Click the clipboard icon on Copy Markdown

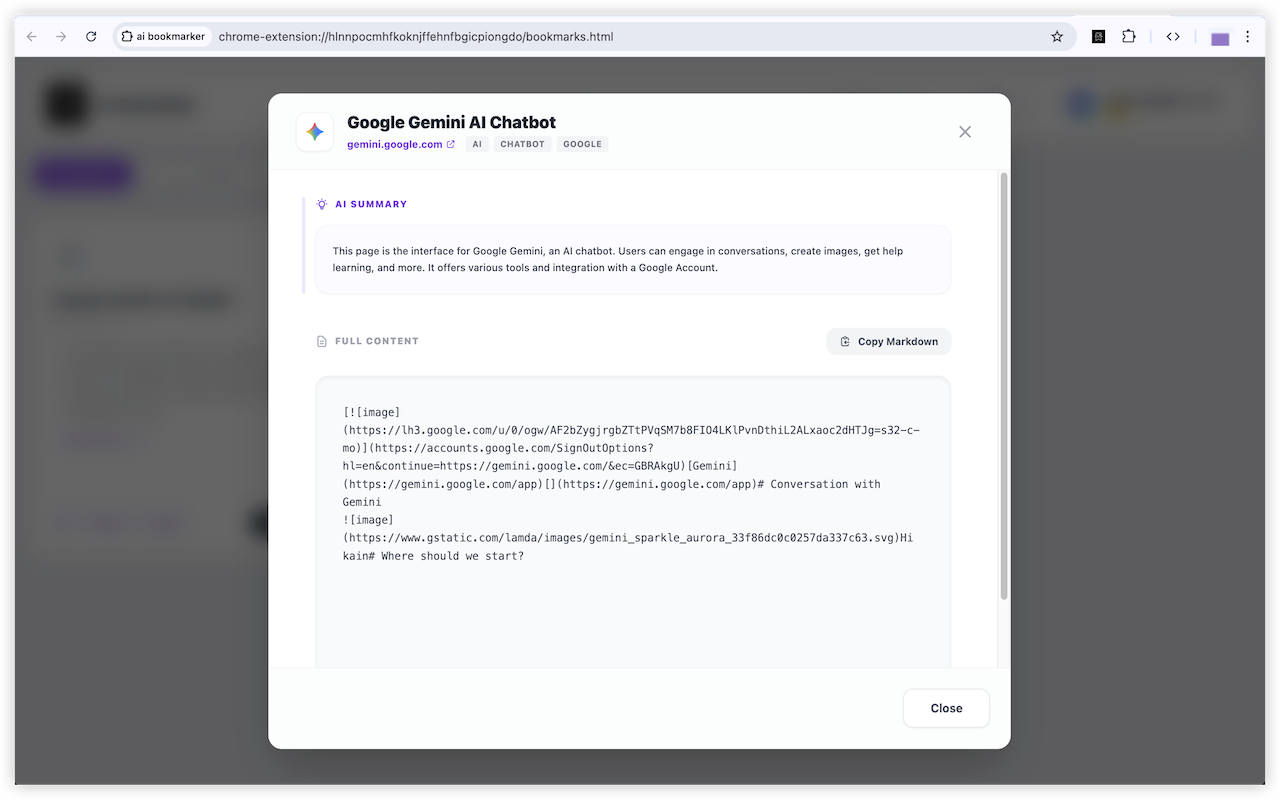click(844, 341)
